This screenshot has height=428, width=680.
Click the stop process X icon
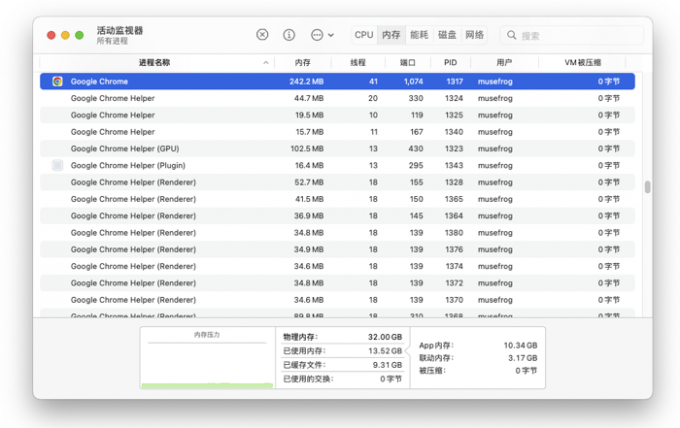coord(262,35)
